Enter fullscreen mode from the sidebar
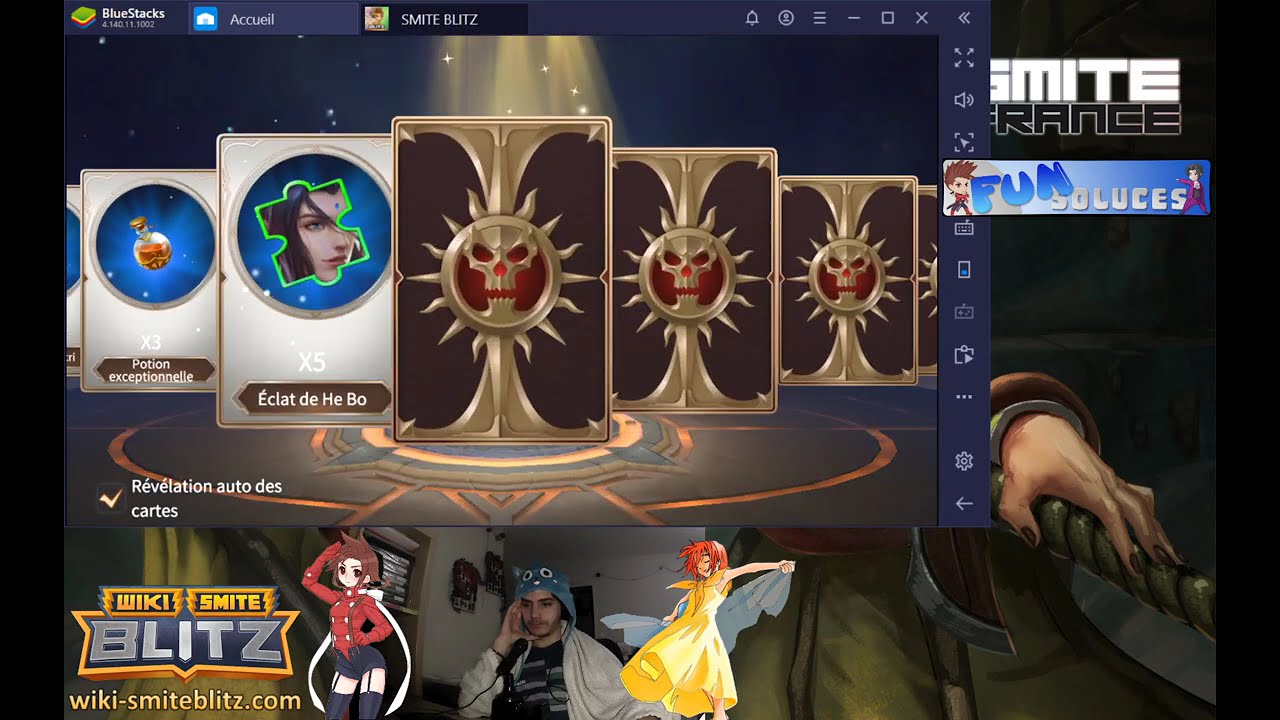This screenshot has height=720, width=1280. click(964, 58)
